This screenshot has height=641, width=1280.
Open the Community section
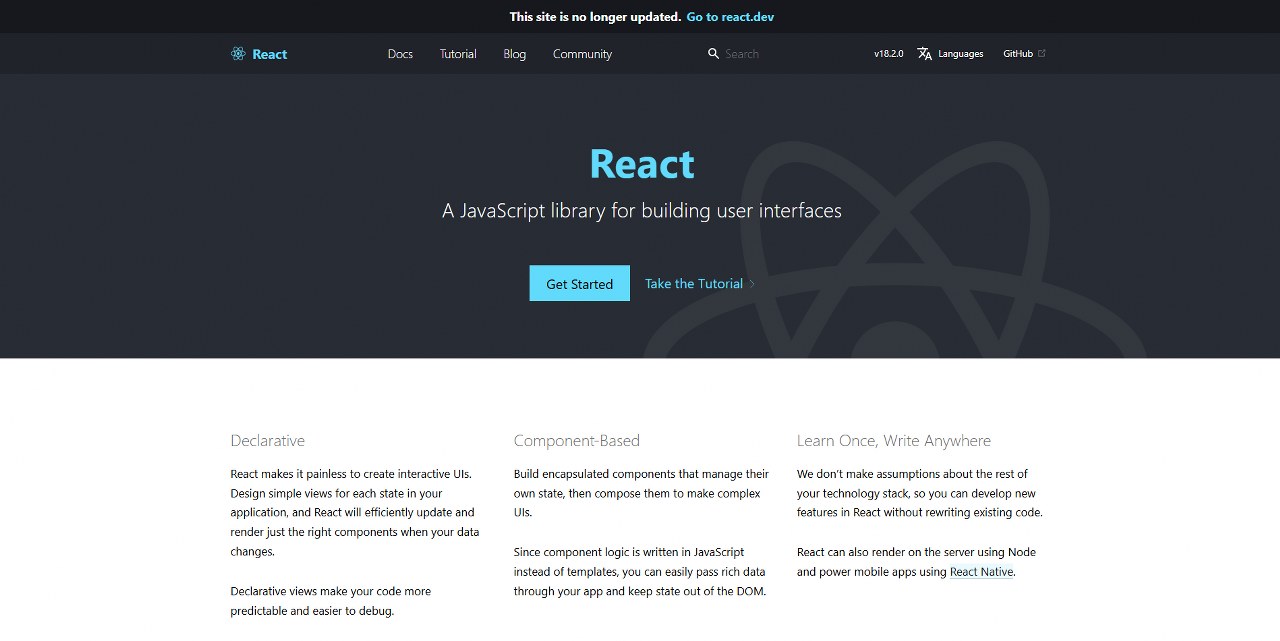click(x=582, y=54)
